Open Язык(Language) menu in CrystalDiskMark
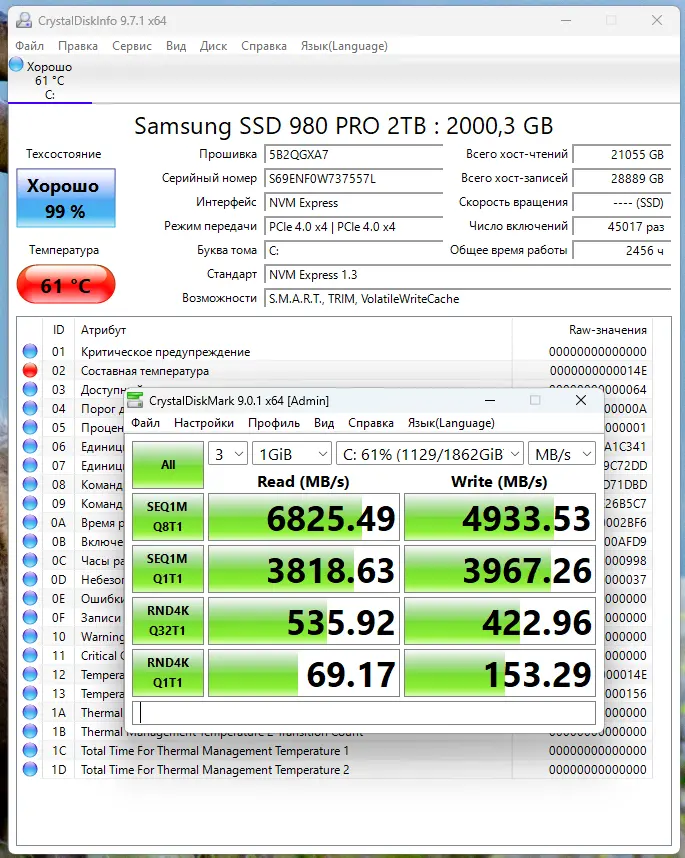The image size is (685, 858). point(451,423)
